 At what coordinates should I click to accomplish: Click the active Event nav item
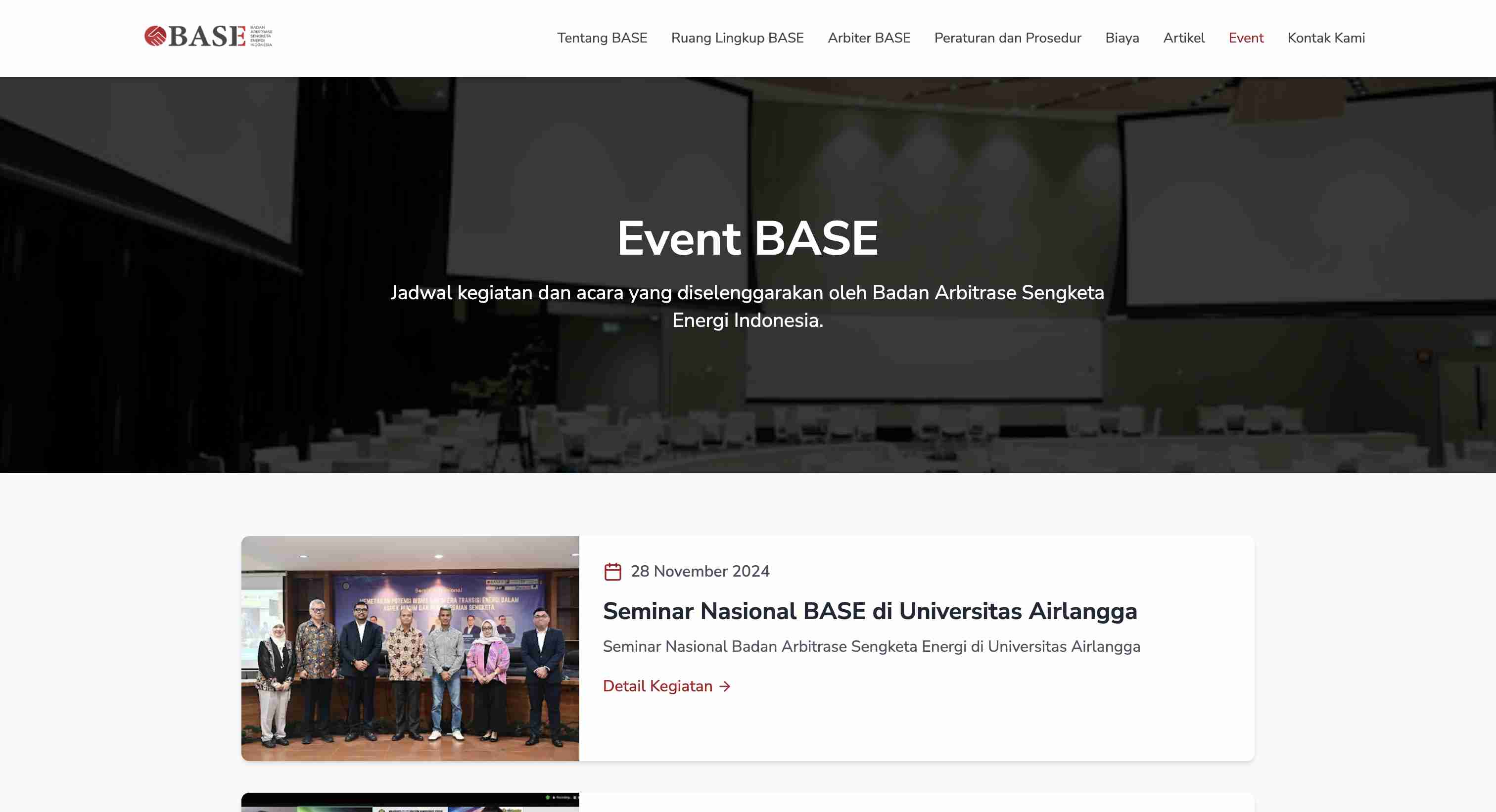(1246, 38)
